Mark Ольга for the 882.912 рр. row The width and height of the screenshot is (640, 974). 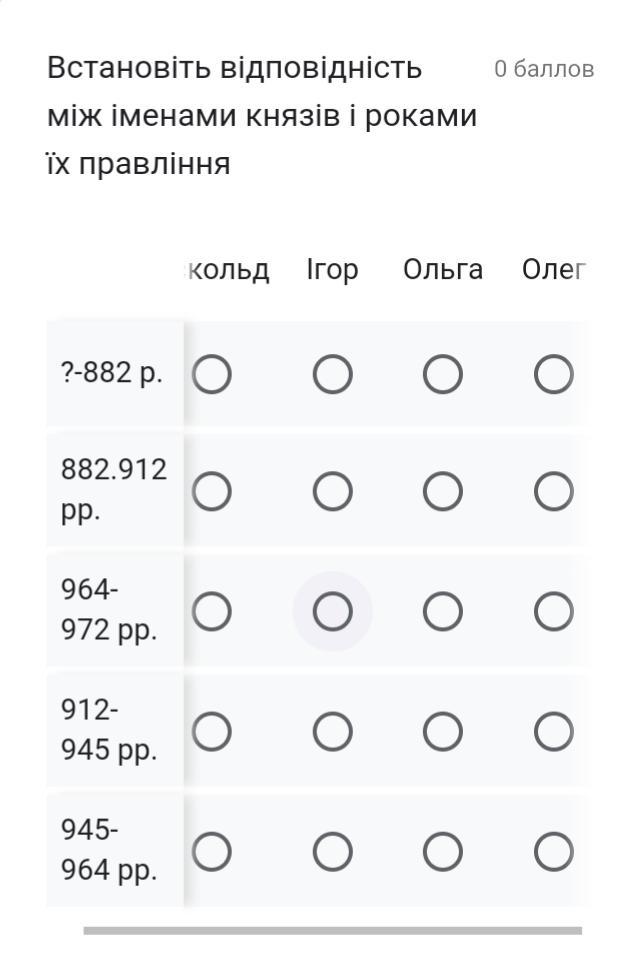(x=443, y=491)
